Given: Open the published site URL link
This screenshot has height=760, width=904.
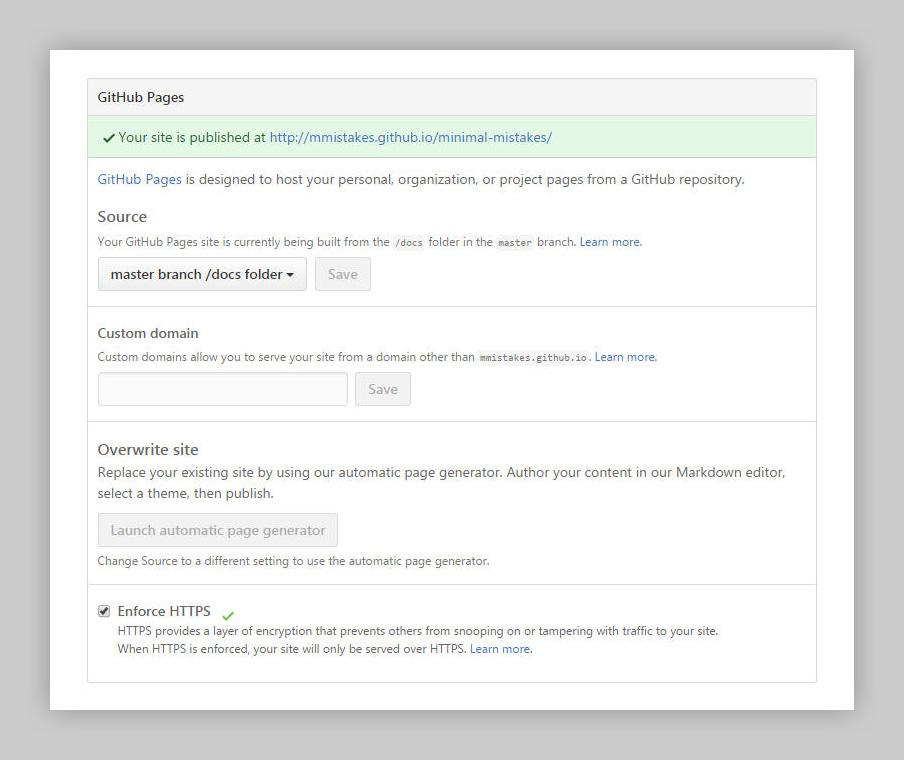Looking at the screenshot, I should [x=411, y=137].
